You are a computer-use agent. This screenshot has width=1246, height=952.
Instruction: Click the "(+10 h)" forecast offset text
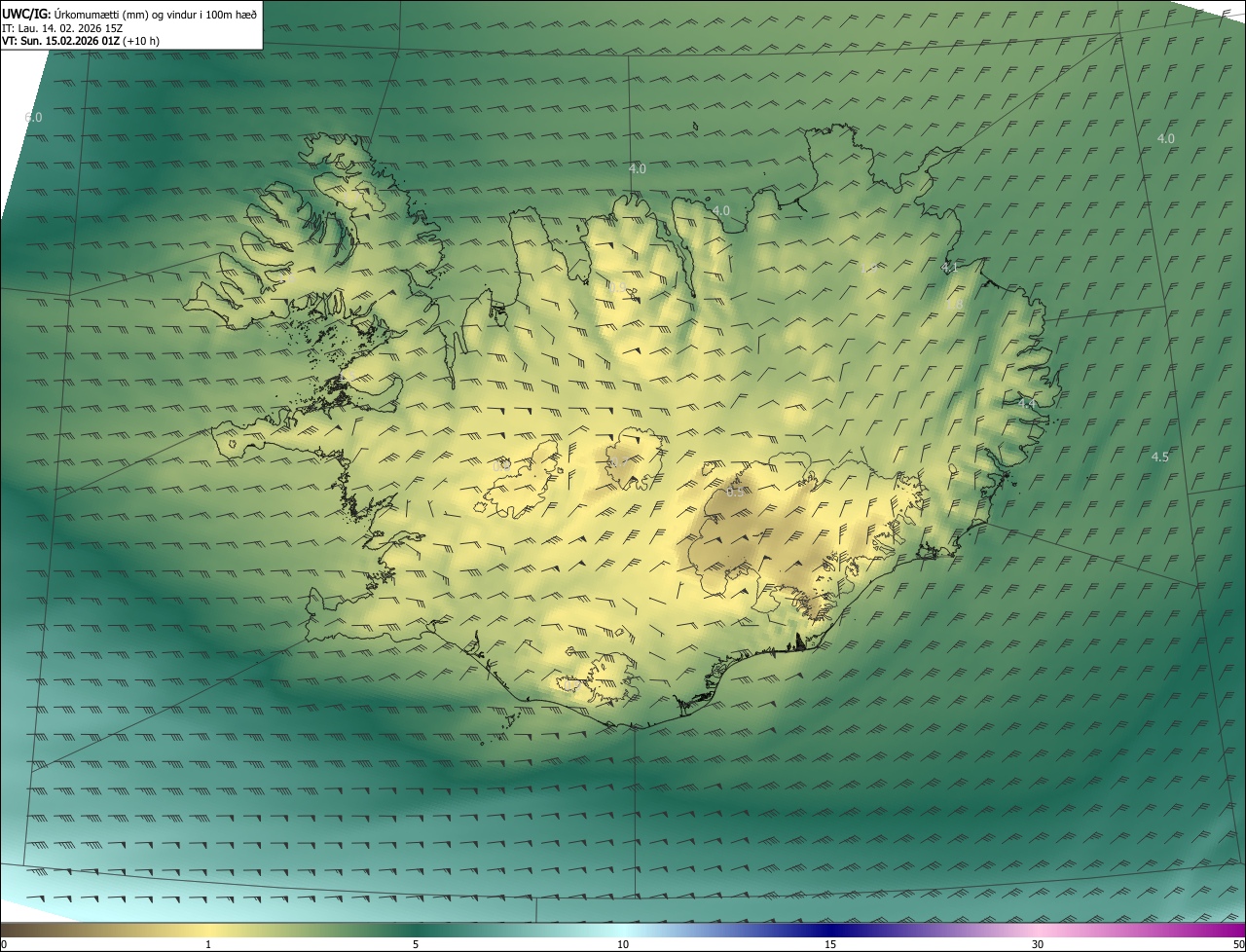pos(142,41)
